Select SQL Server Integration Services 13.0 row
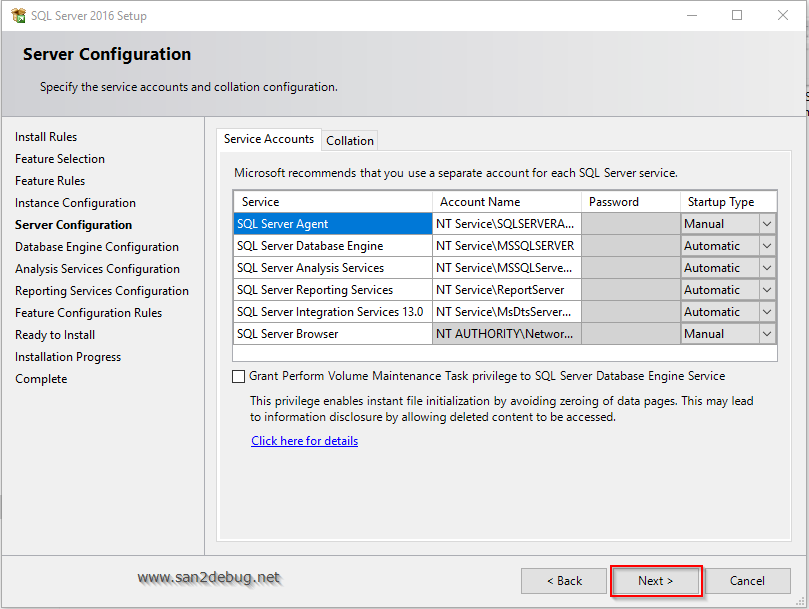Image resolution: width=809 pixels, height=609 pixels. point(332,312)
